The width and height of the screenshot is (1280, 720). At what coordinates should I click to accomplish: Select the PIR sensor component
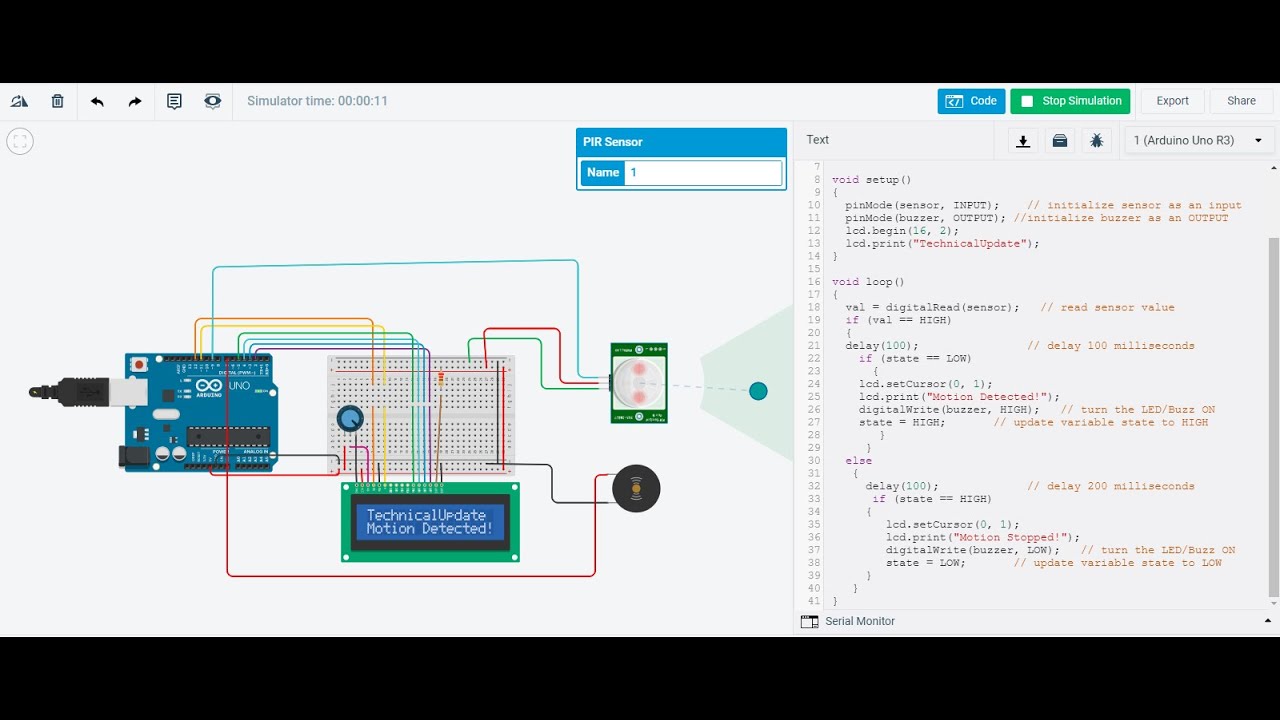(638, 383)
